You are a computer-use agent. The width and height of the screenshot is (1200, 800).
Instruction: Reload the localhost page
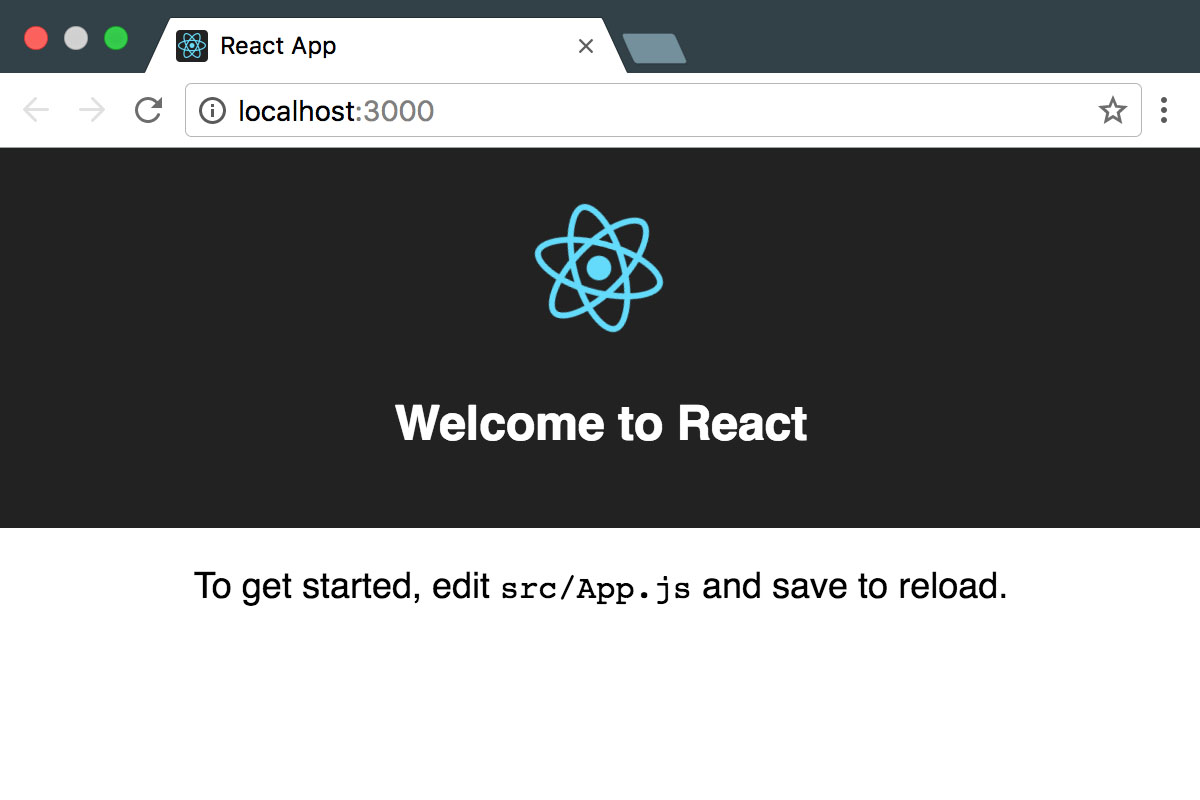click(x=148, y=110)
